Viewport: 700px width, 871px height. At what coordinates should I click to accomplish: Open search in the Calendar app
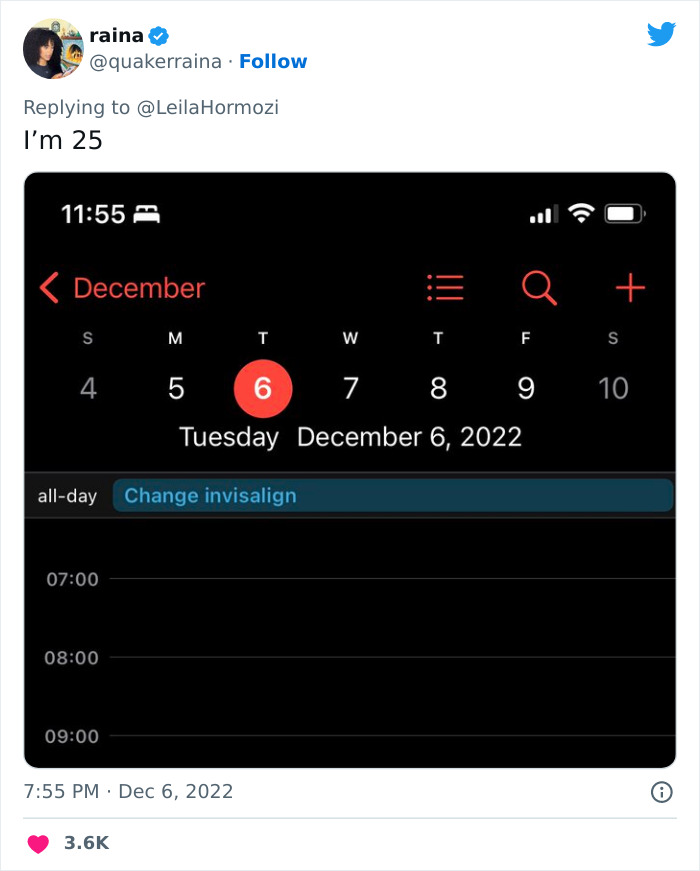tap(539, 288)
